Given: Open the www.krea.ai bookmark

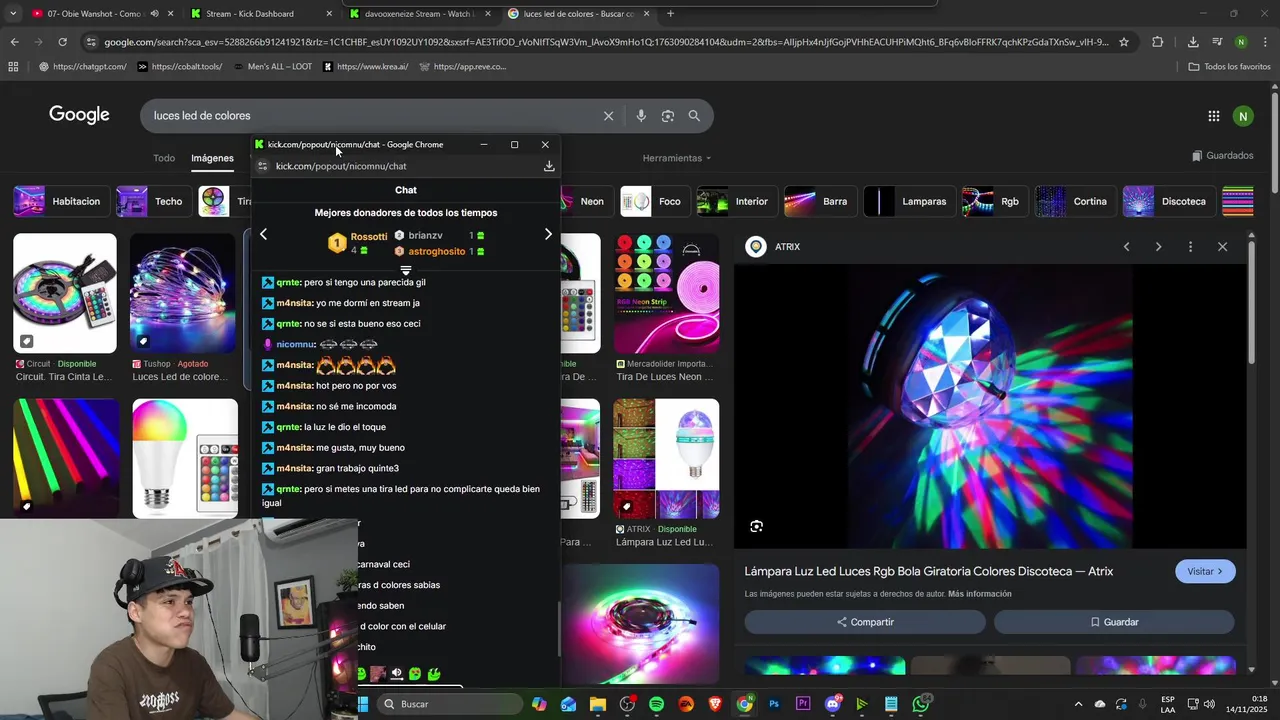Looking at the screenshot, I should pyautogui.click(x=366, y=67).
